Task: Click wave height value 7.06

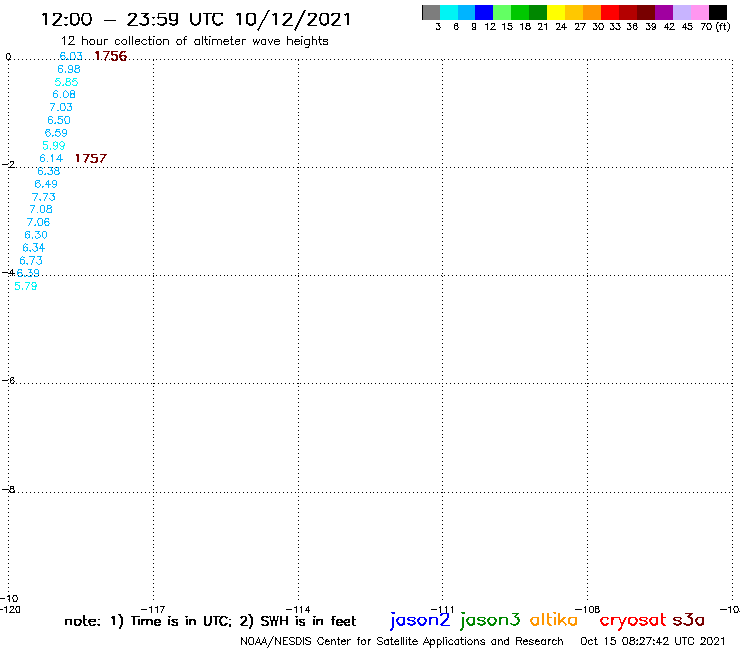Action: [38, 222]
